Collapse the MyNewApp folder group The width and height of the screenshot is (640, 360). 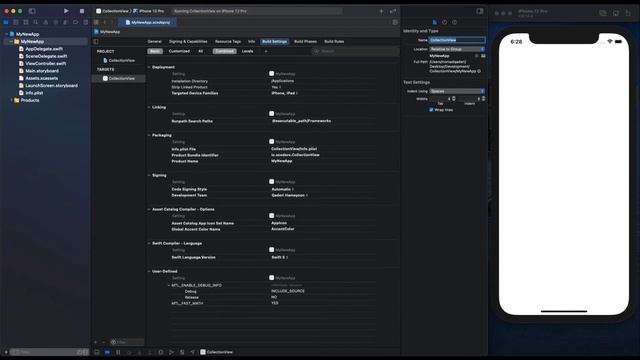pos(11,42)
